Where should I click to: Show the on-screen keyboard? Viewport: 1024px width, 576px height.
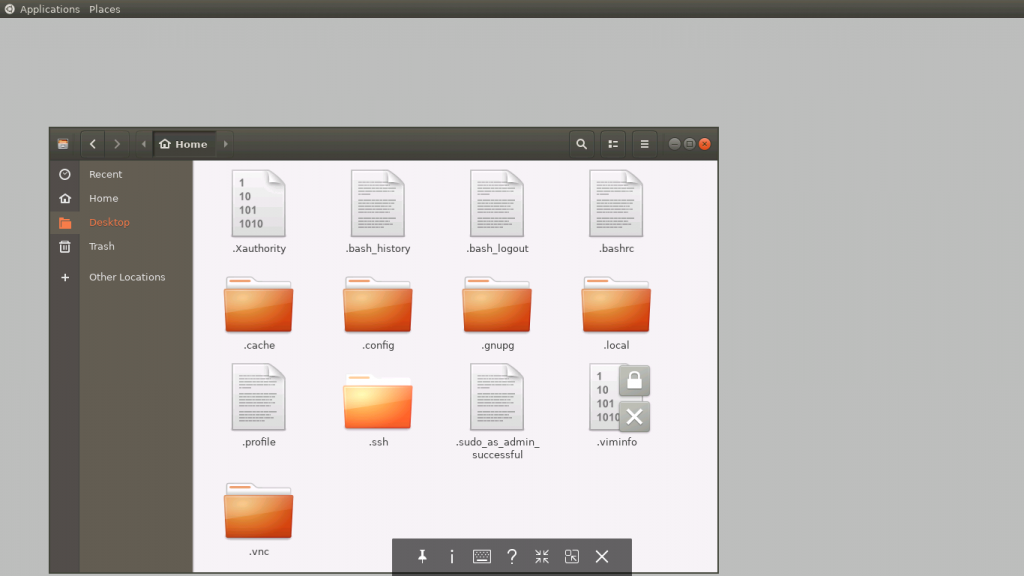tap(482, 557)
